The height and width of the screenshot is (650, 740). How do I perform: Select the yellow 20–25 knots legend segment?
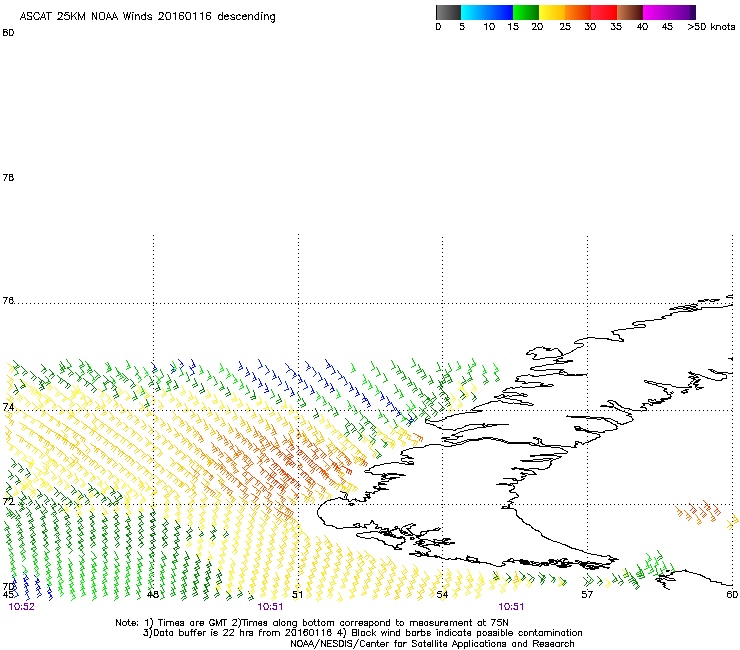click(x=552, y=12)
